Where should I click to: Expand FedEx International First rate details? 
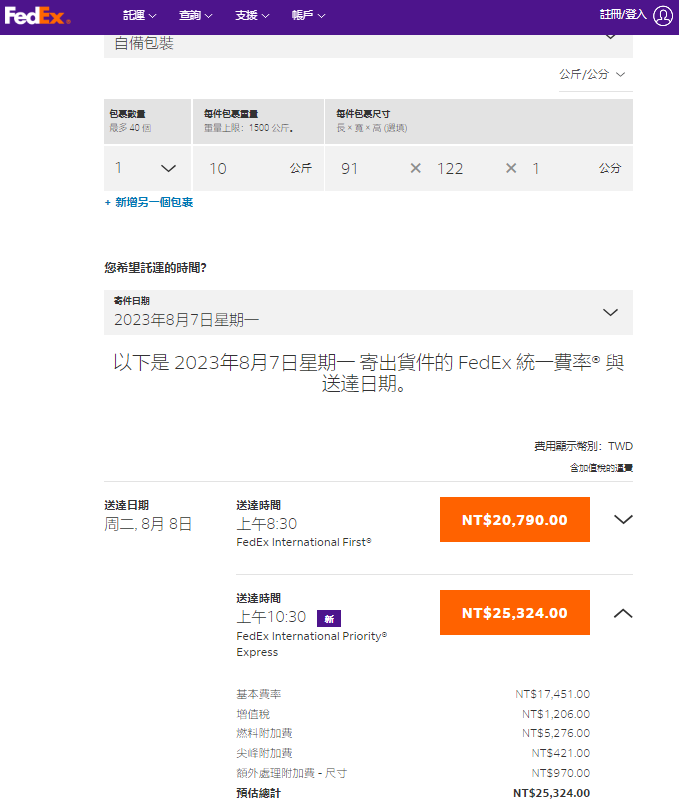tap(623, 519)
